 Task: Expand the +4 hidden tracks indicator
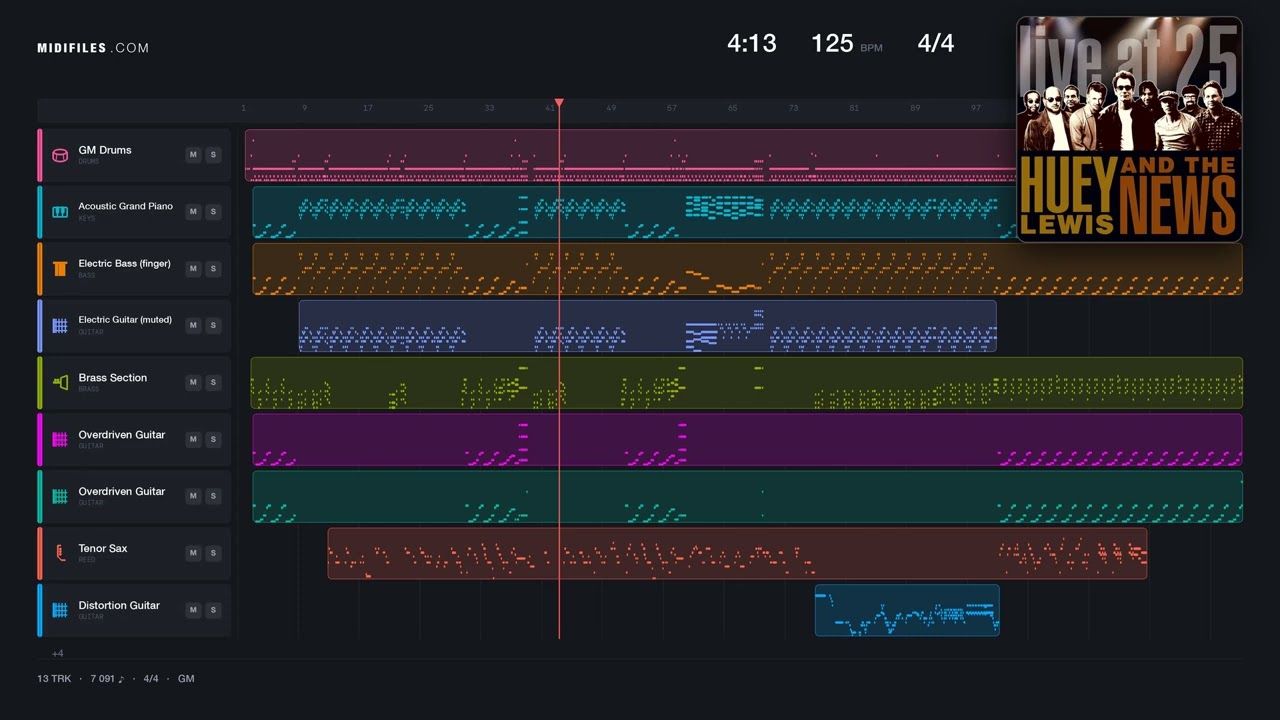(x=58, y=654)
